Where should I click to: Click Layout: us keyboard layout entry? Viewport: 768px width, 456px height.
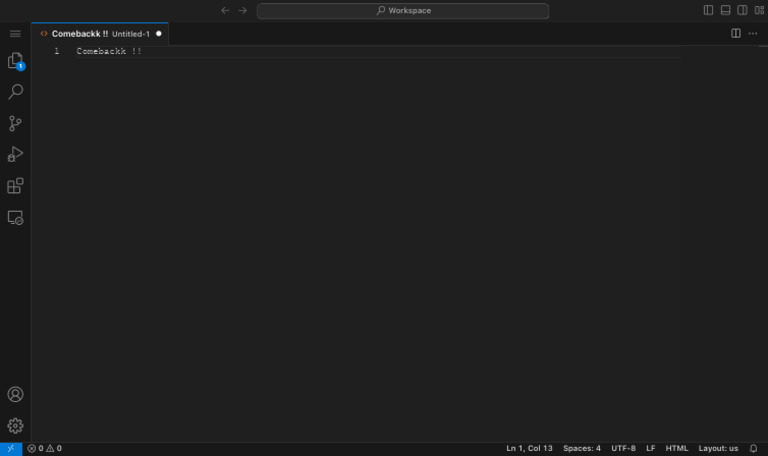718,448
